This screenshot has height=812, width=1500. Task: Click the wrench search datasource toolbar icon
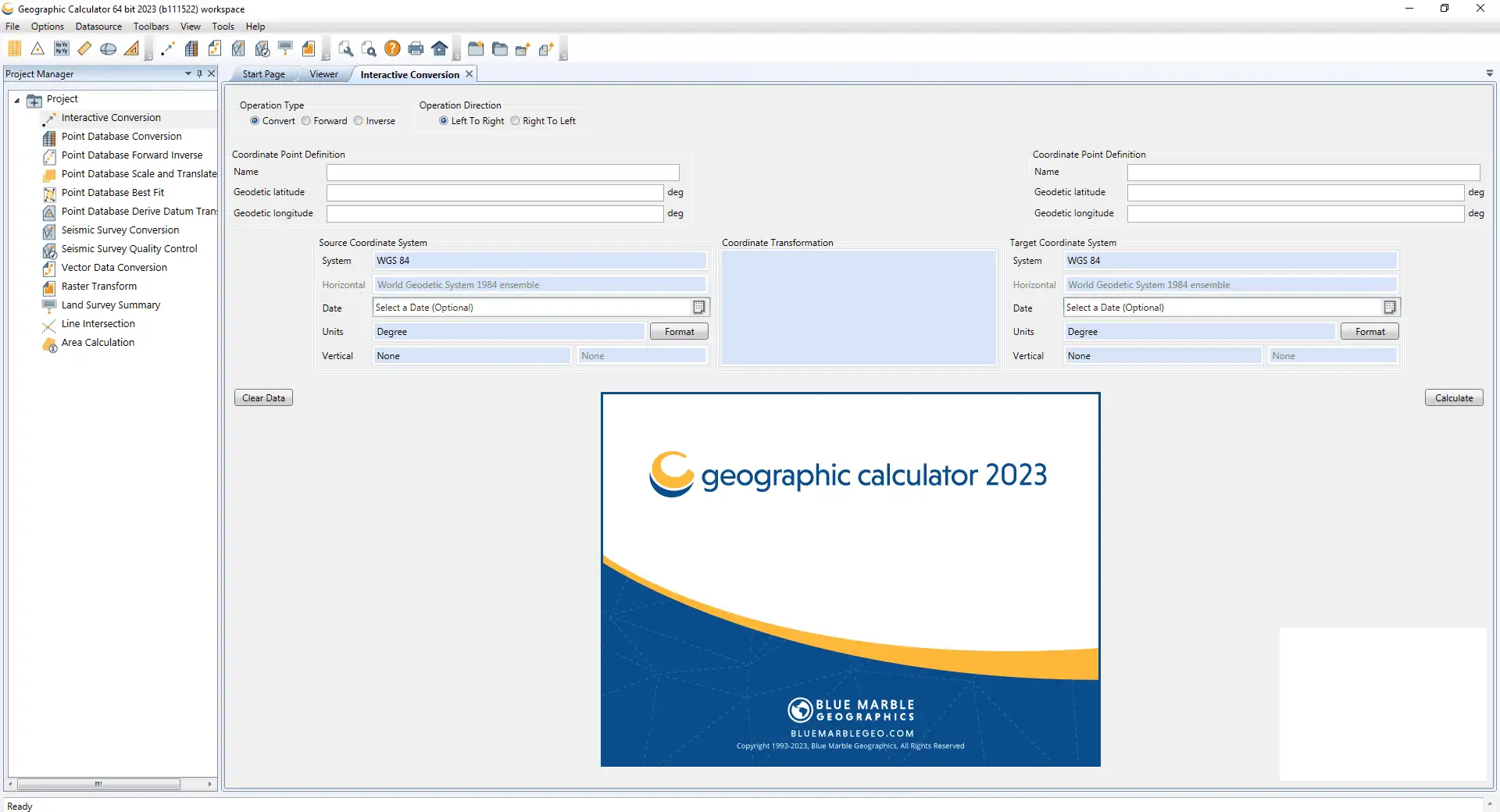tap(346, 48)
